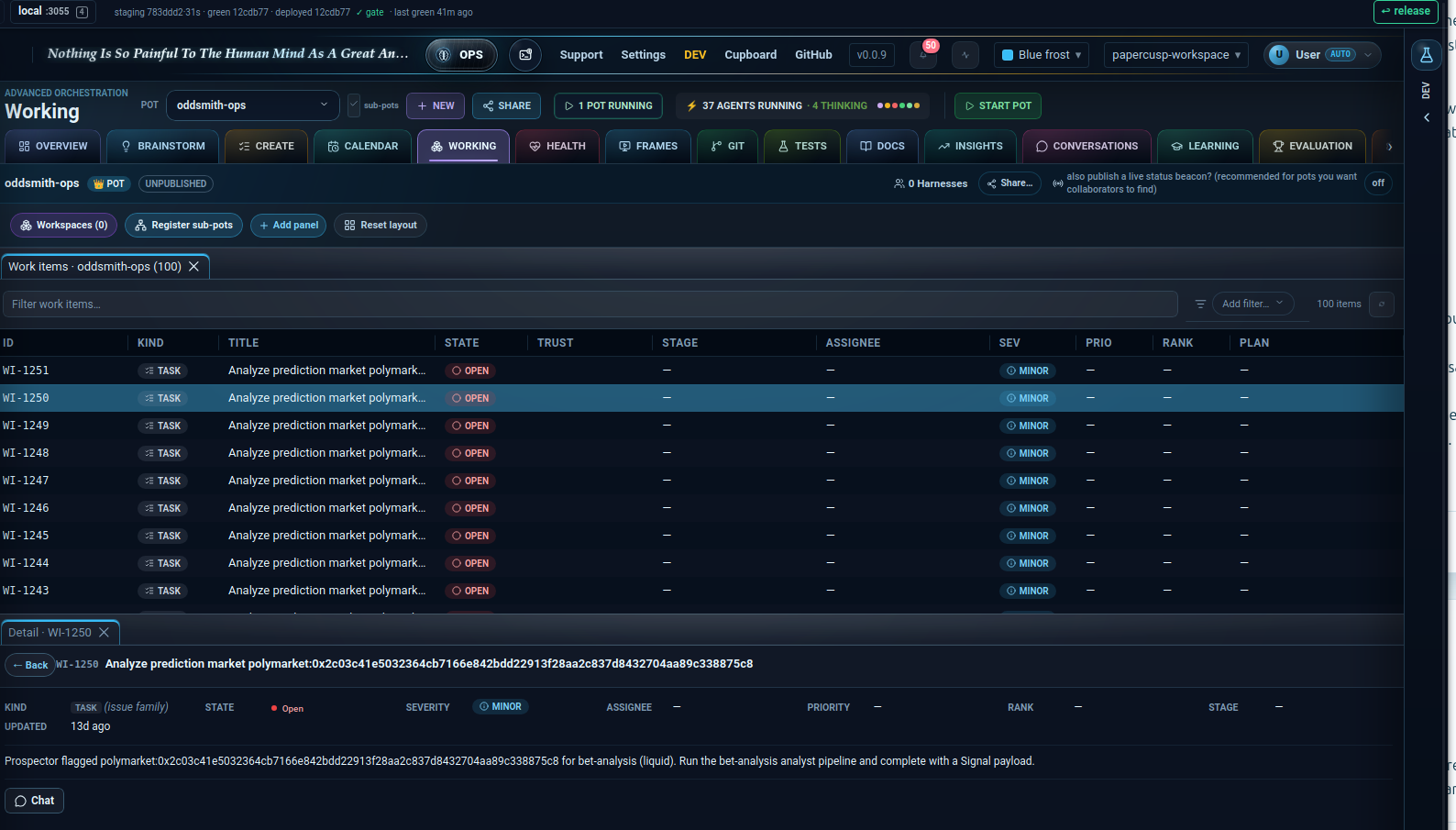The height and width of the screenshot is (830, 1456).
Task: Select the WI-1246 row
Action: 701,508
